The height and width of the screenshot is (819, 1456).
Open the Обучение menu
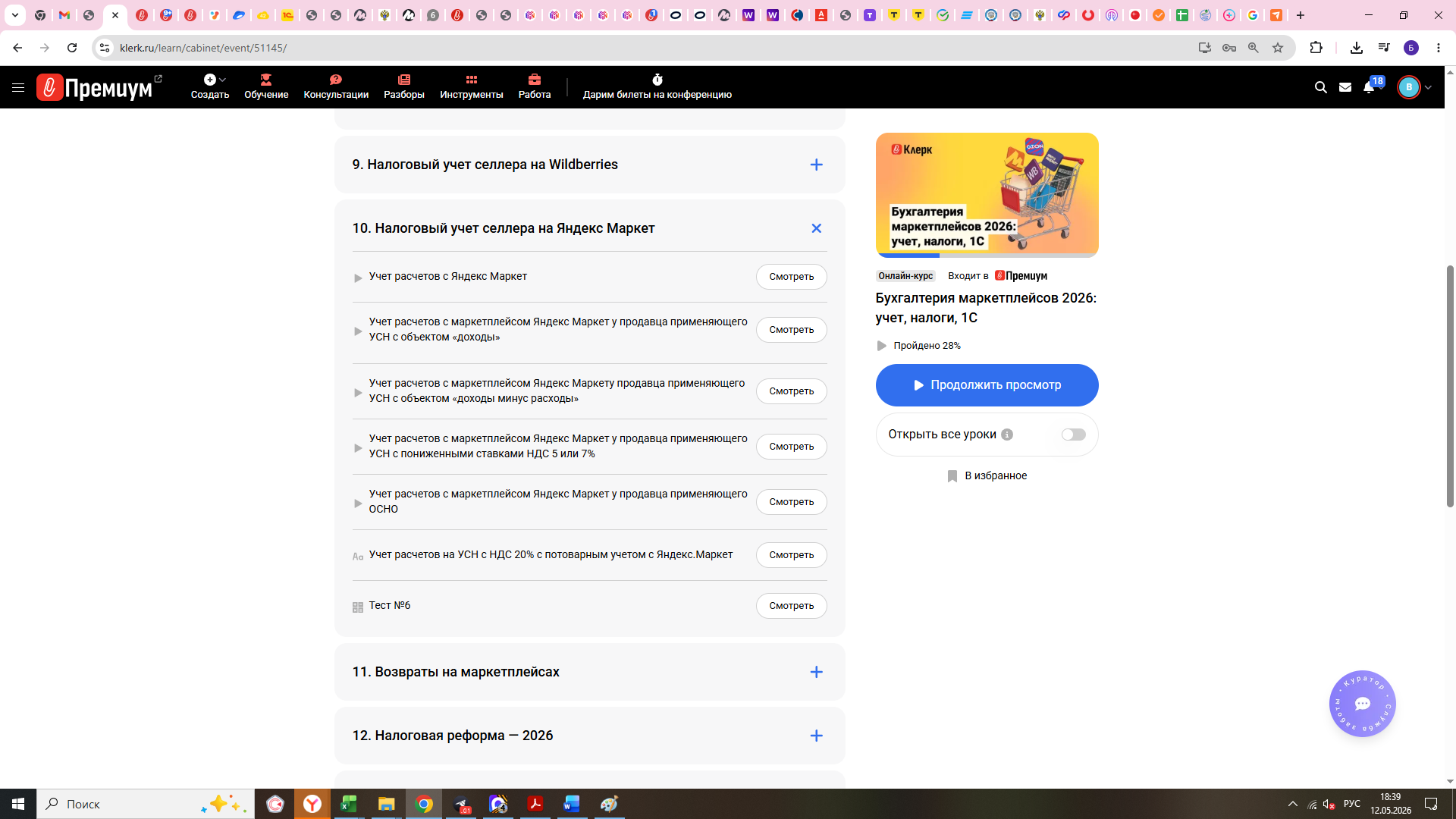click(266, 86)
